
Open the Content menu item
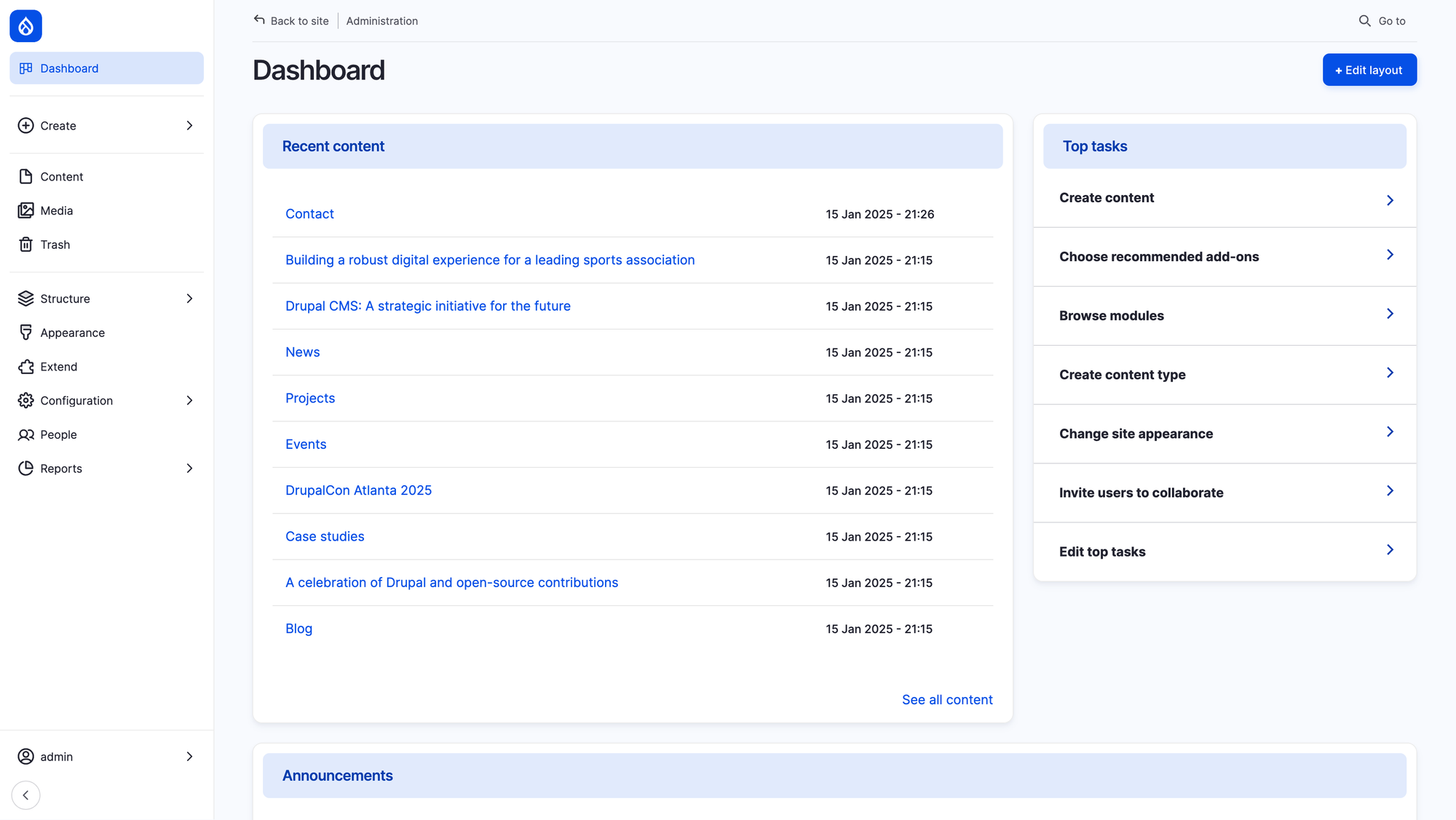(106, 177)
